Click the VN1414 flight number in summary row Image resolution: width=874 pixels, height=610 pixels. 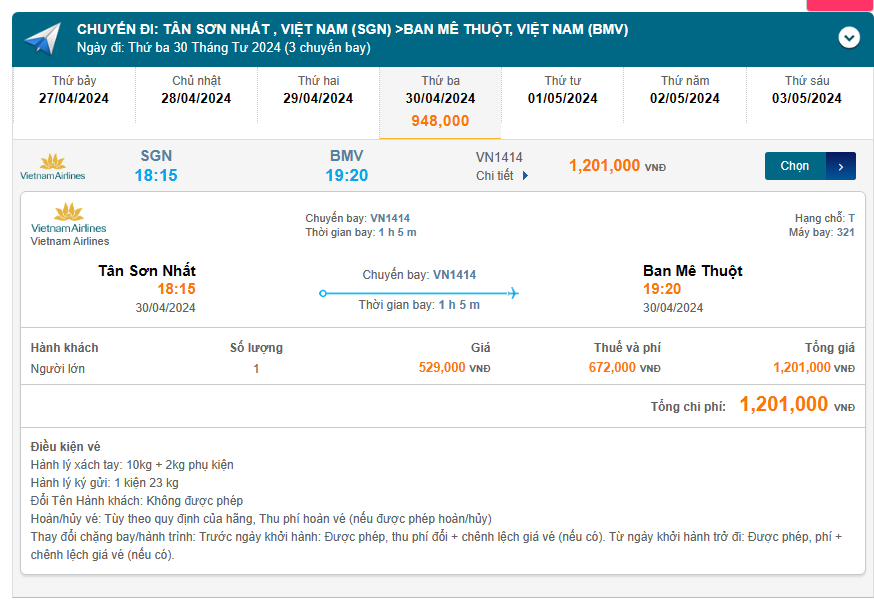click(x=499, y=157)
